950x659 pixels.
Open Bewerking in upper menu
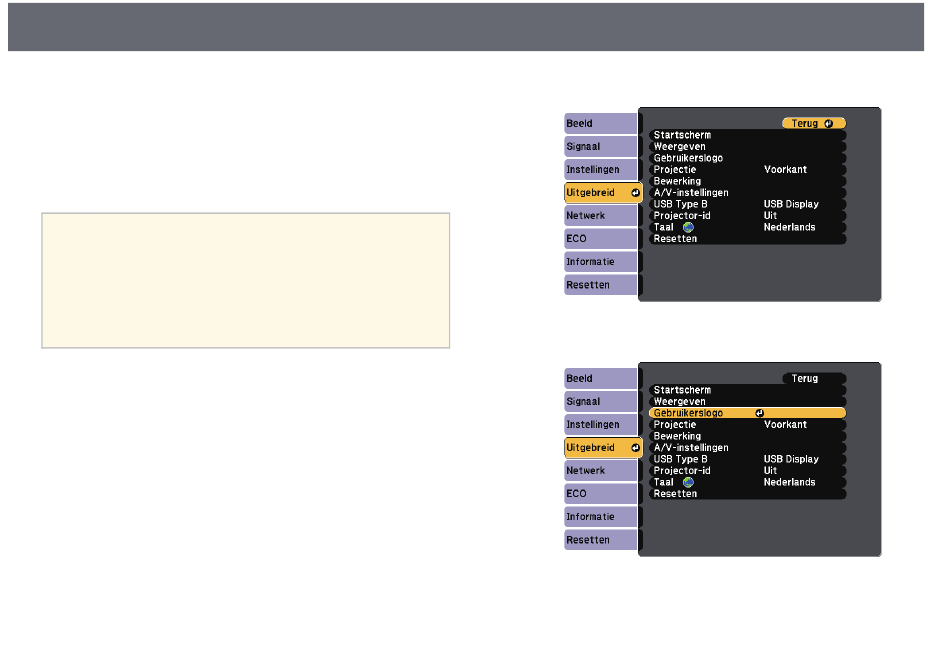pos(747,181)
